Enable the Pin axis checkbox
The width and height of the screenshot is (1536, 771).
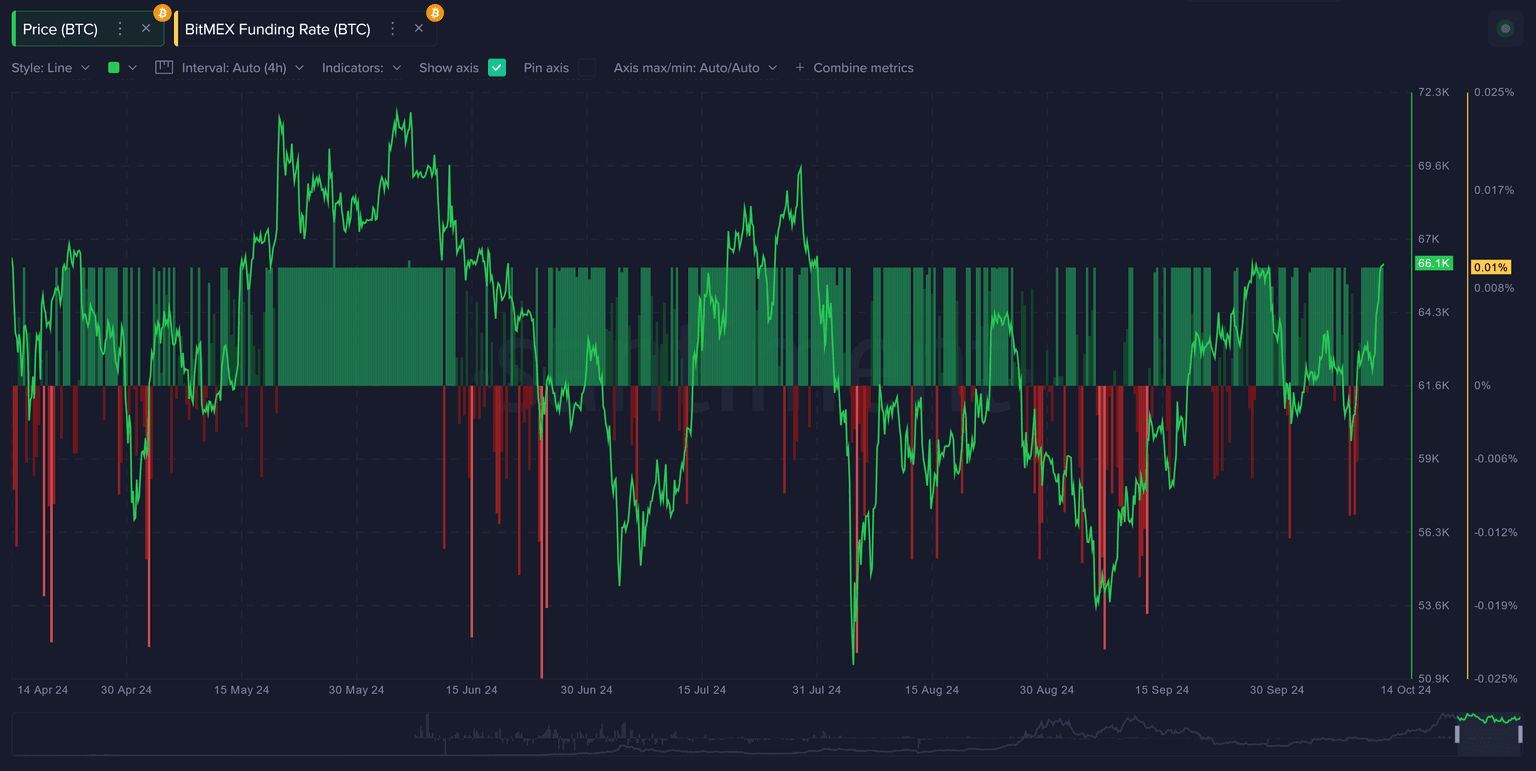point(587,68)
